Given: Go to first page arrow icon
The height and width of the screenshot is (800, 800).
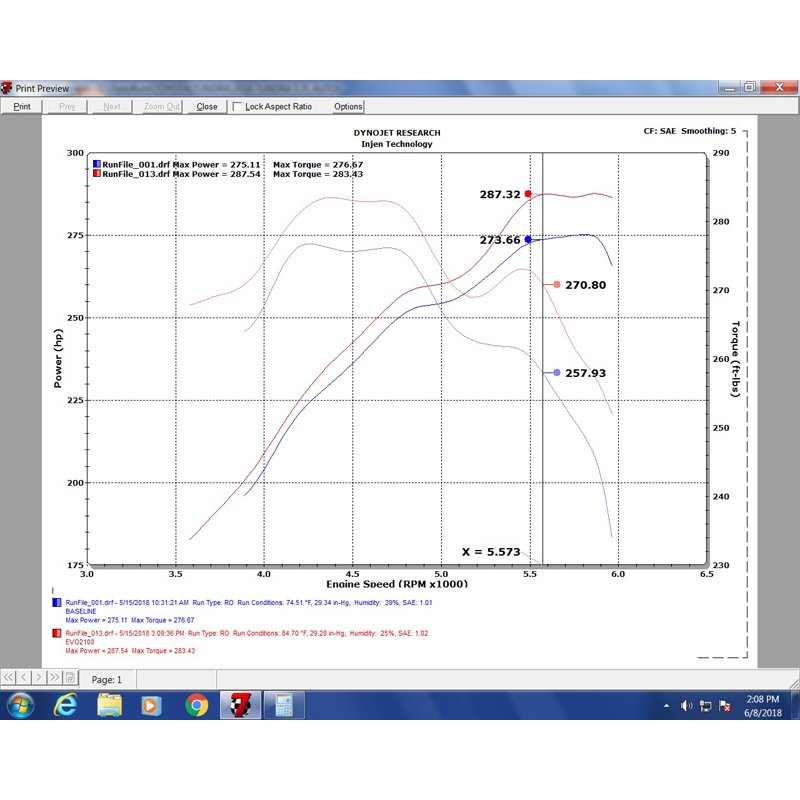Looking at the screenshot, I should [x=9, y=677].
